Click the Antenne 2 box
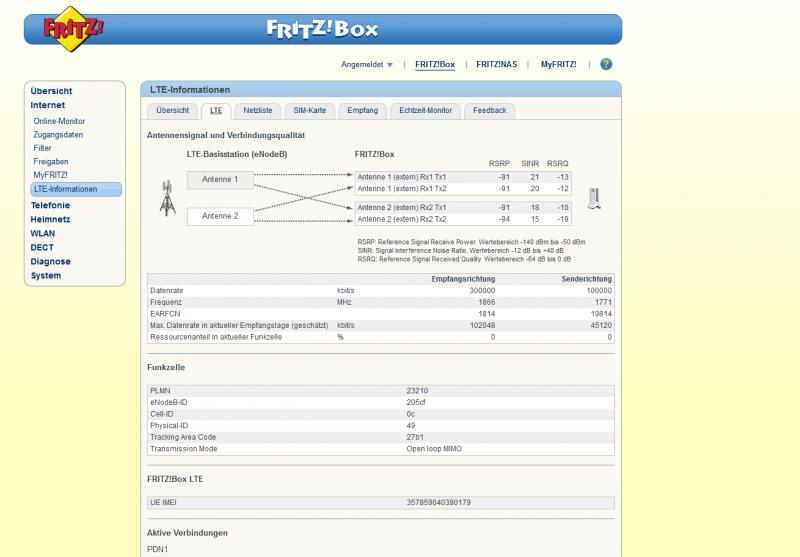This screenshot has width=800, height=557. pyautogui.click(x=220, y=216)
